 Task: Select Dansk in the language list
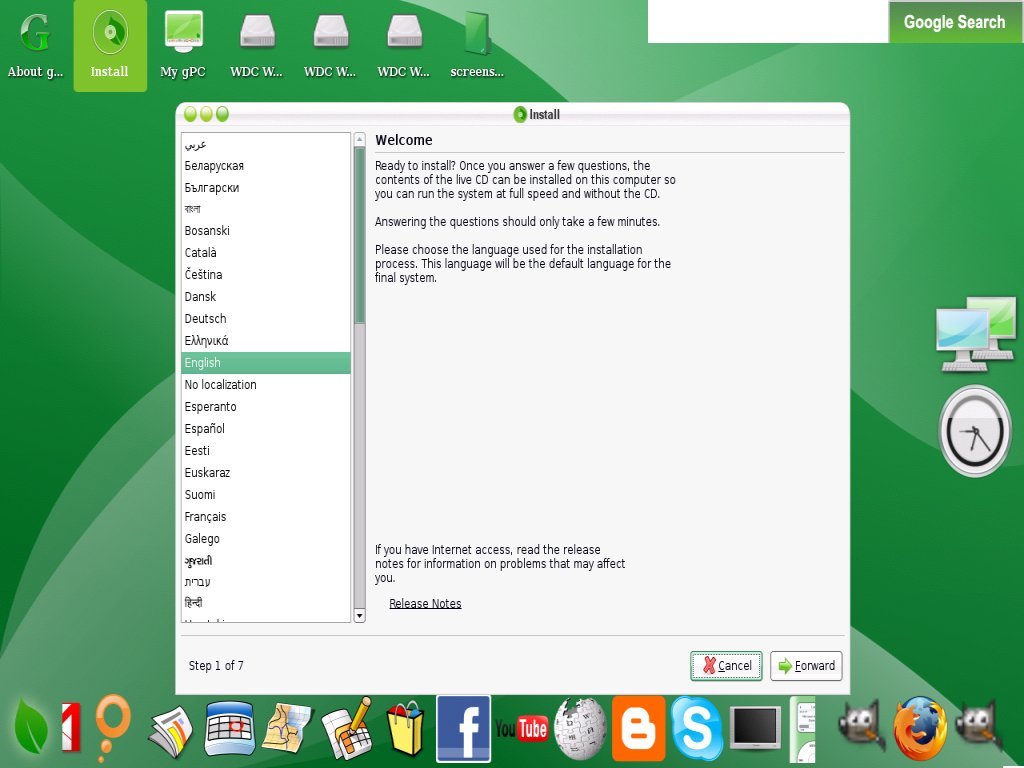(x=266, y=296)
